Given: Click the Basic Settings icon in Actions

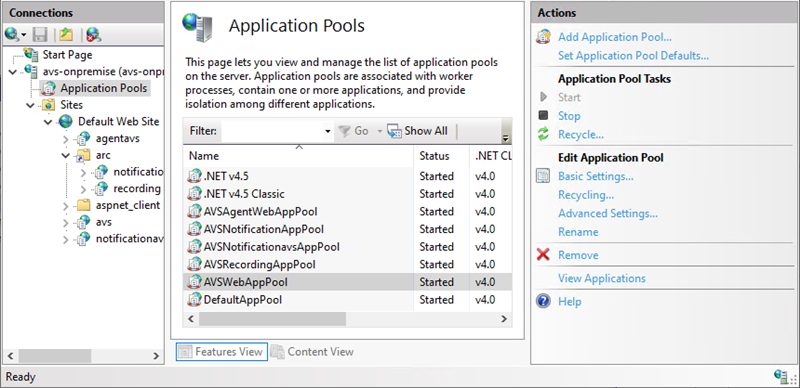Looking at the screenshot, I should pos(543,176).
